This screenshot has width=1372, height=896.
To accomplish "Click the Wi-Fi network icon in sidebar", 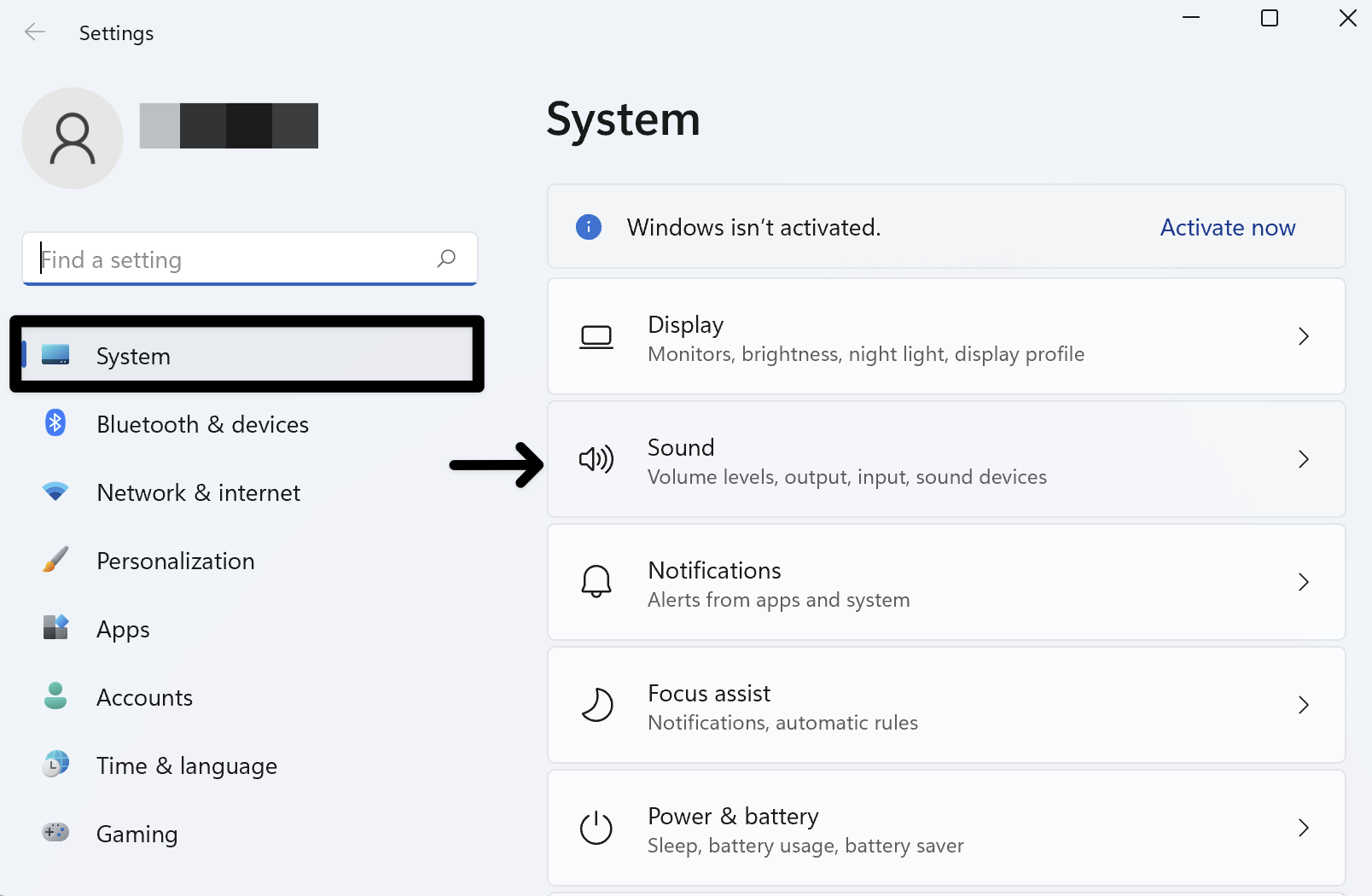I will point(55,492).
